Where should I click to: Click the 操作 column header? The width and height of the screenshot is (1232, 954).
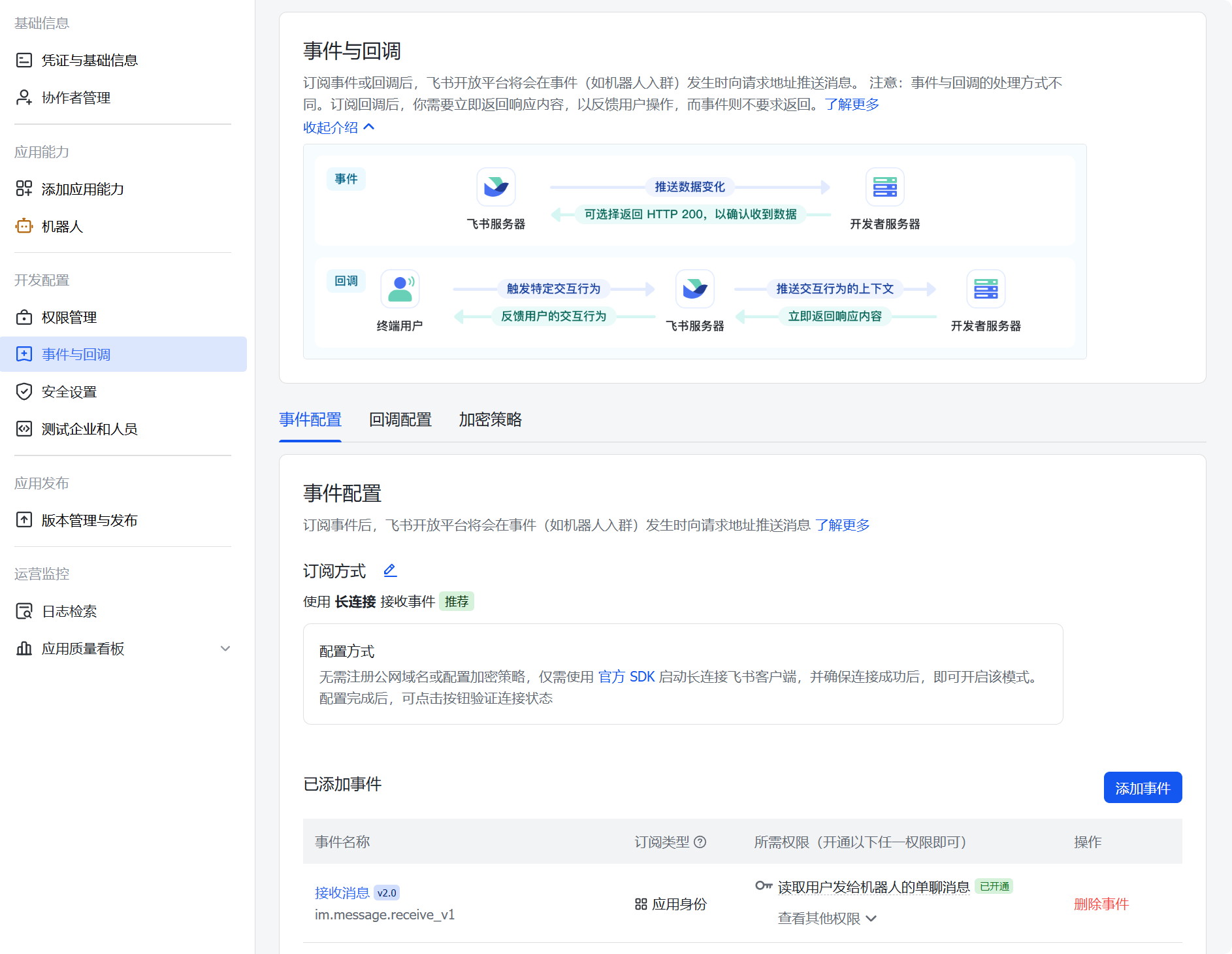click(1088, 842)
